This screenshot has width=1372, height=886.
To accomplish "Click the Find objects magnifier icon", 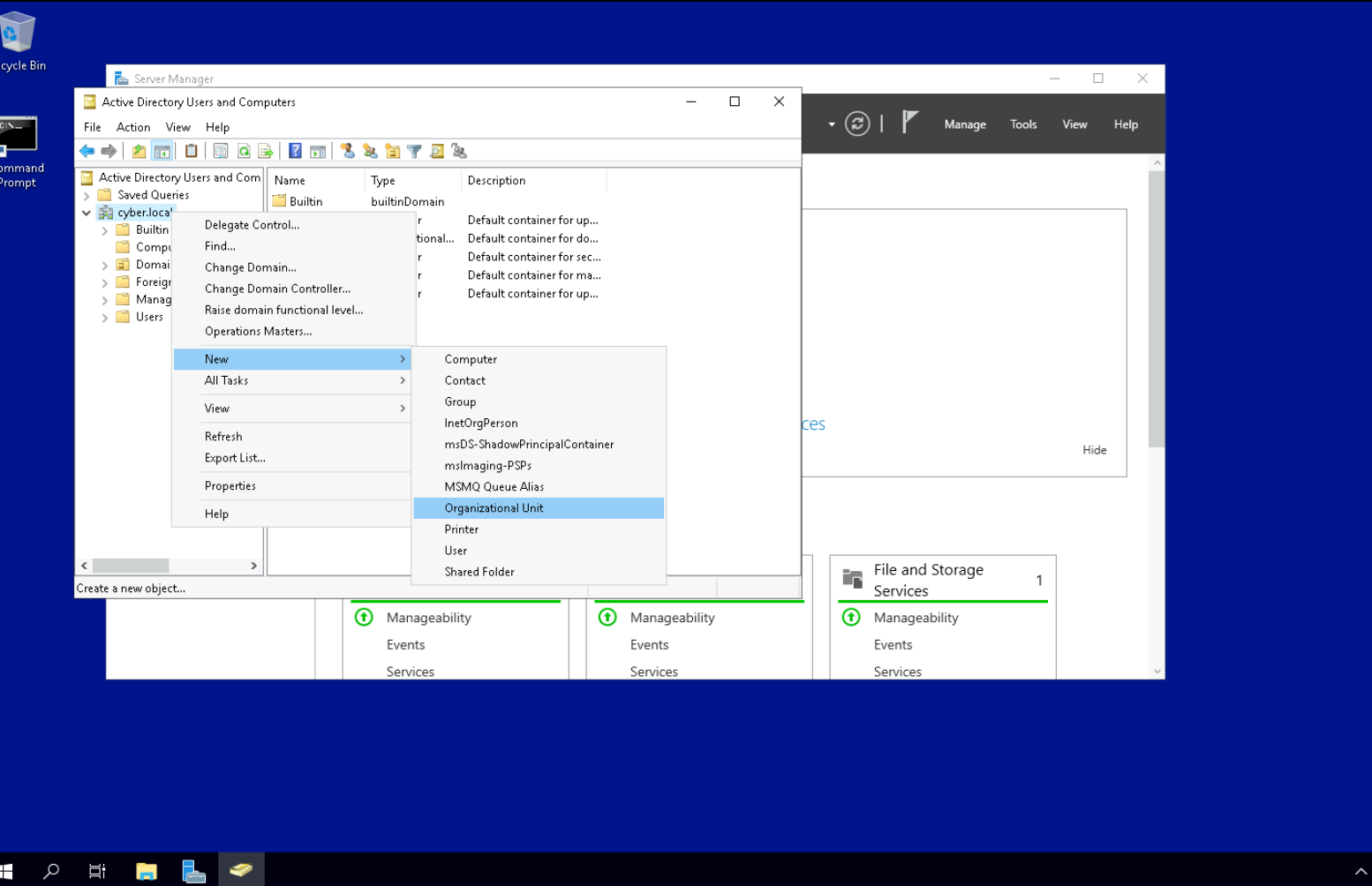I will (437, 151).
